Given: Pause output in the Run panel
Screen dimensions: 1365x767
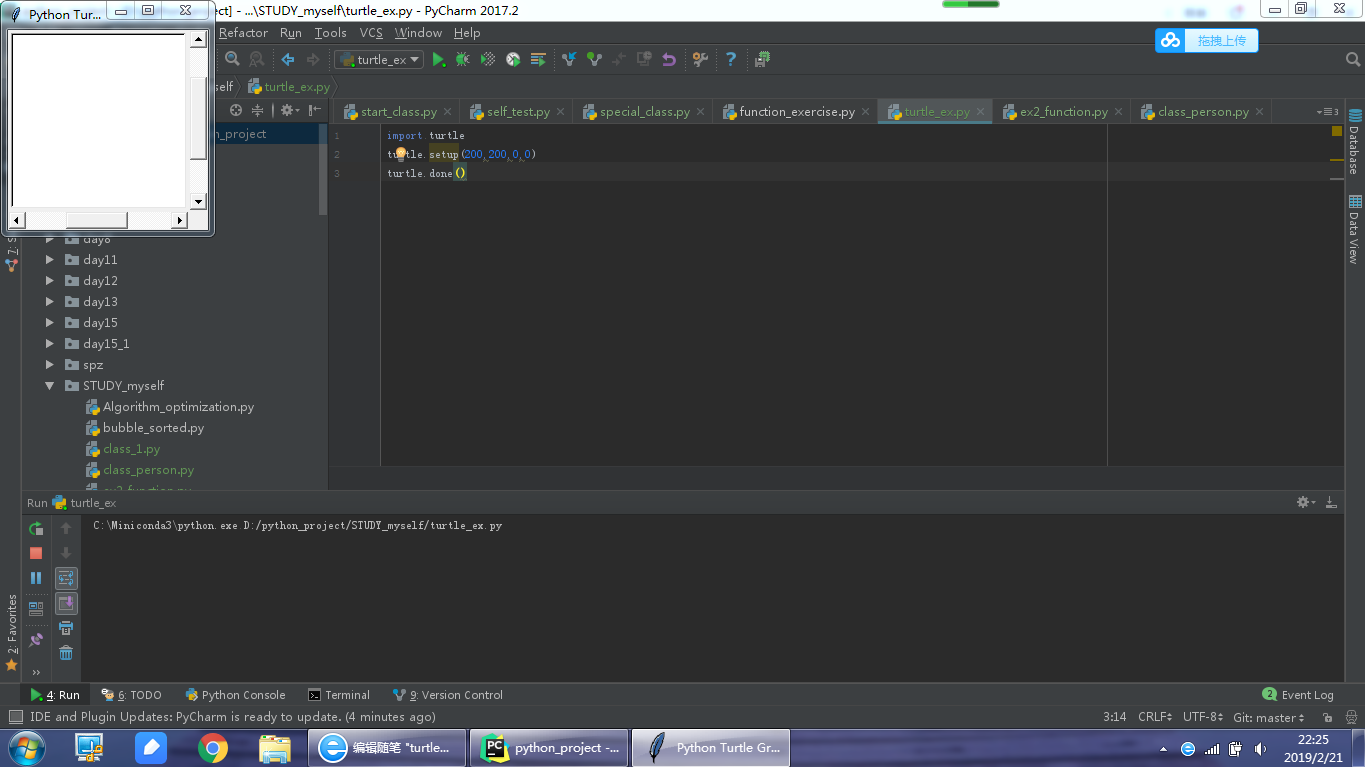Looking at the screenshot, I should (36, 578).
